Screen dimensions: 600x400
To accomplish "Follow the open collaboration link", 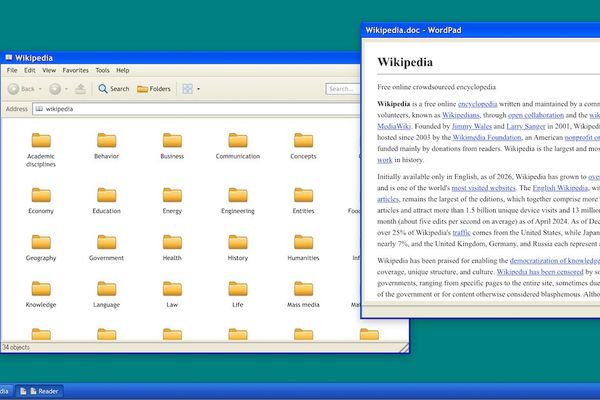I will [536, 115].
